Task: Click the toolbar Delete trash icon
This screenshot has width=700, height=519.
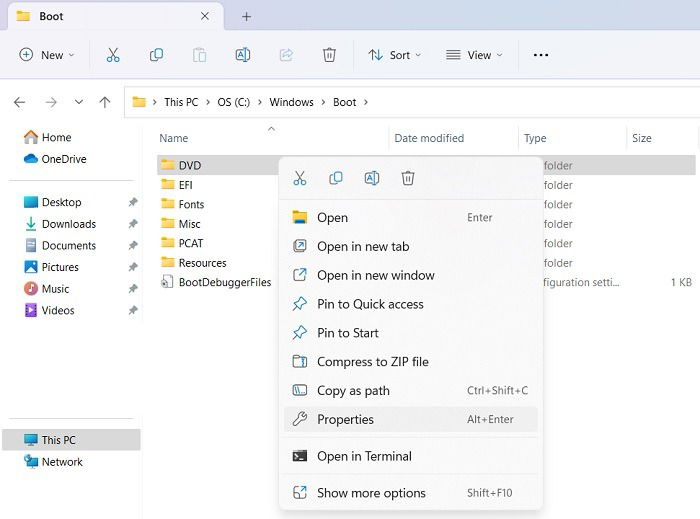Action: click(329, 55)
